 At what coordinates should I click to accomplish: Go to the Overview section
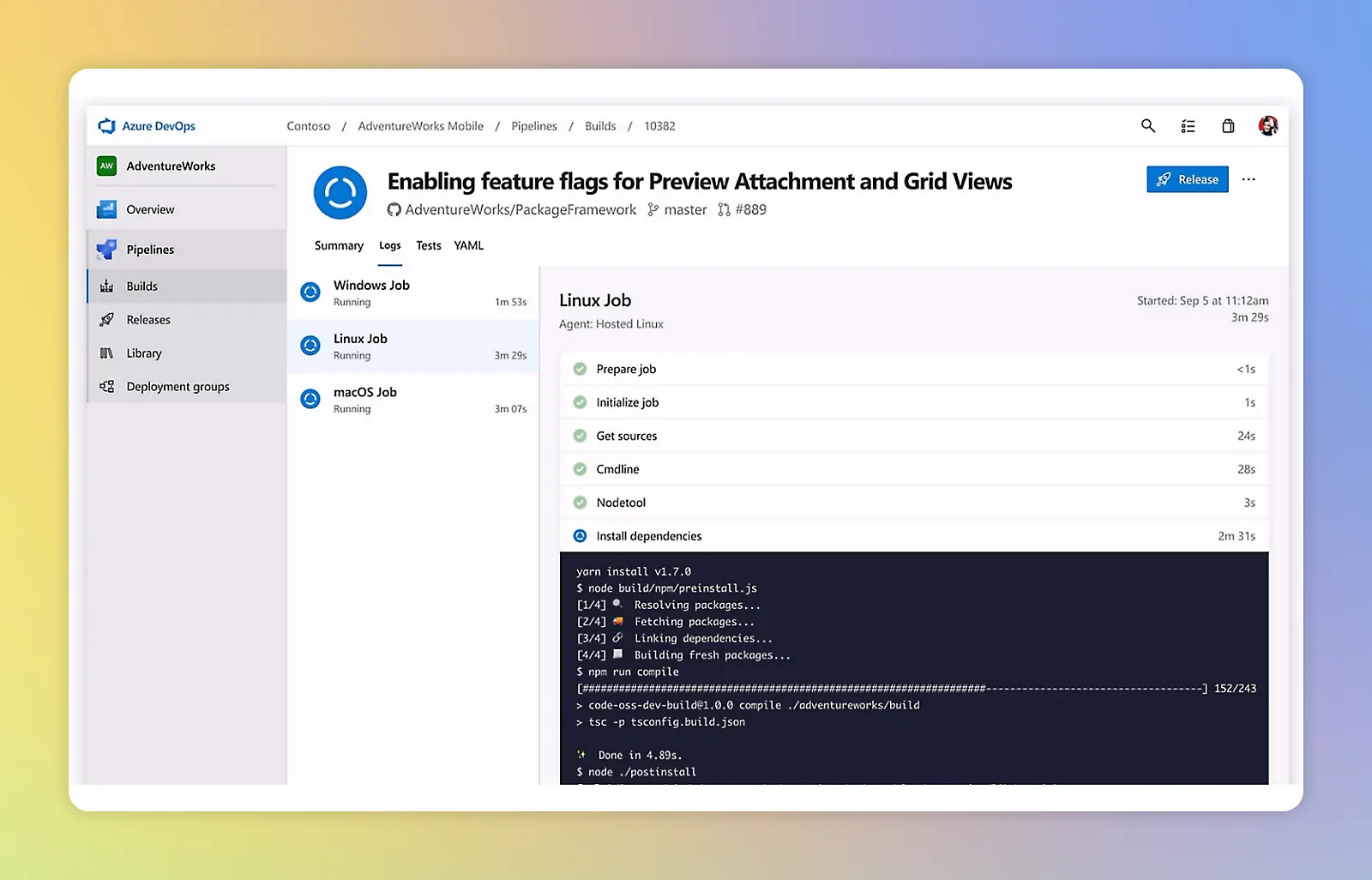[150, 209]
